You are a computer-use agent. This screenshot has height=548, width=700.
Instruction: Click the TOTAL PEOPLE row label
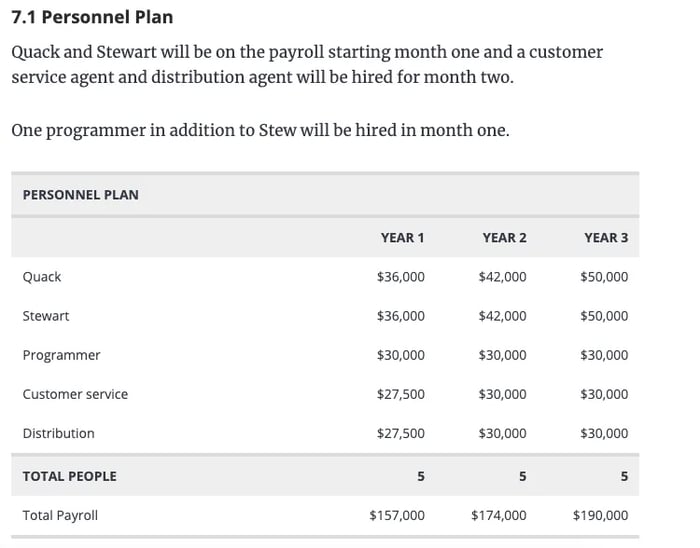click(x=69, y=476)
